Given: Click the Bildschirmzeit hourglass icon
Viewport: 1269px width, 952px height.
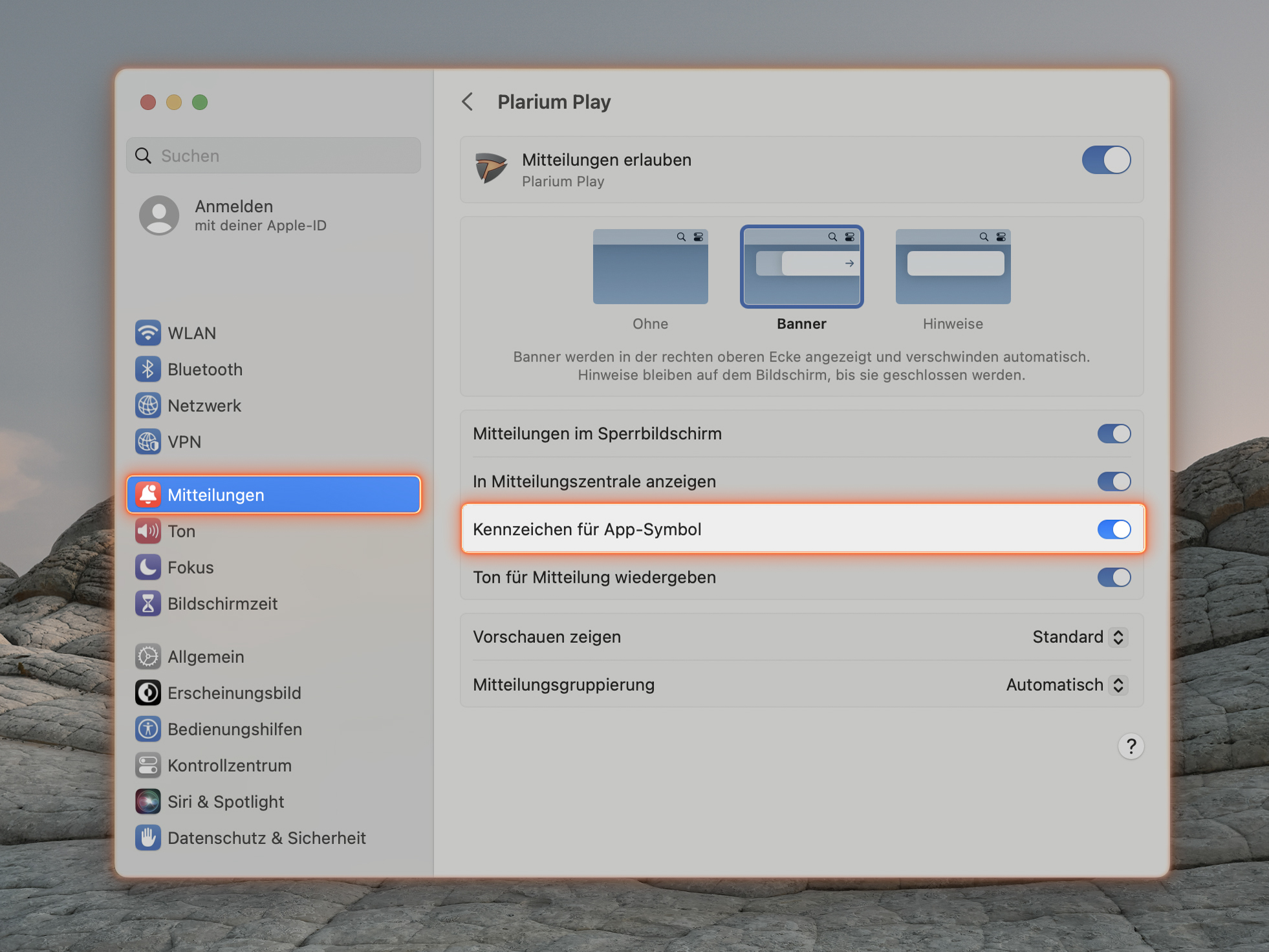Looking at the screenshot, I should [148, 603].
